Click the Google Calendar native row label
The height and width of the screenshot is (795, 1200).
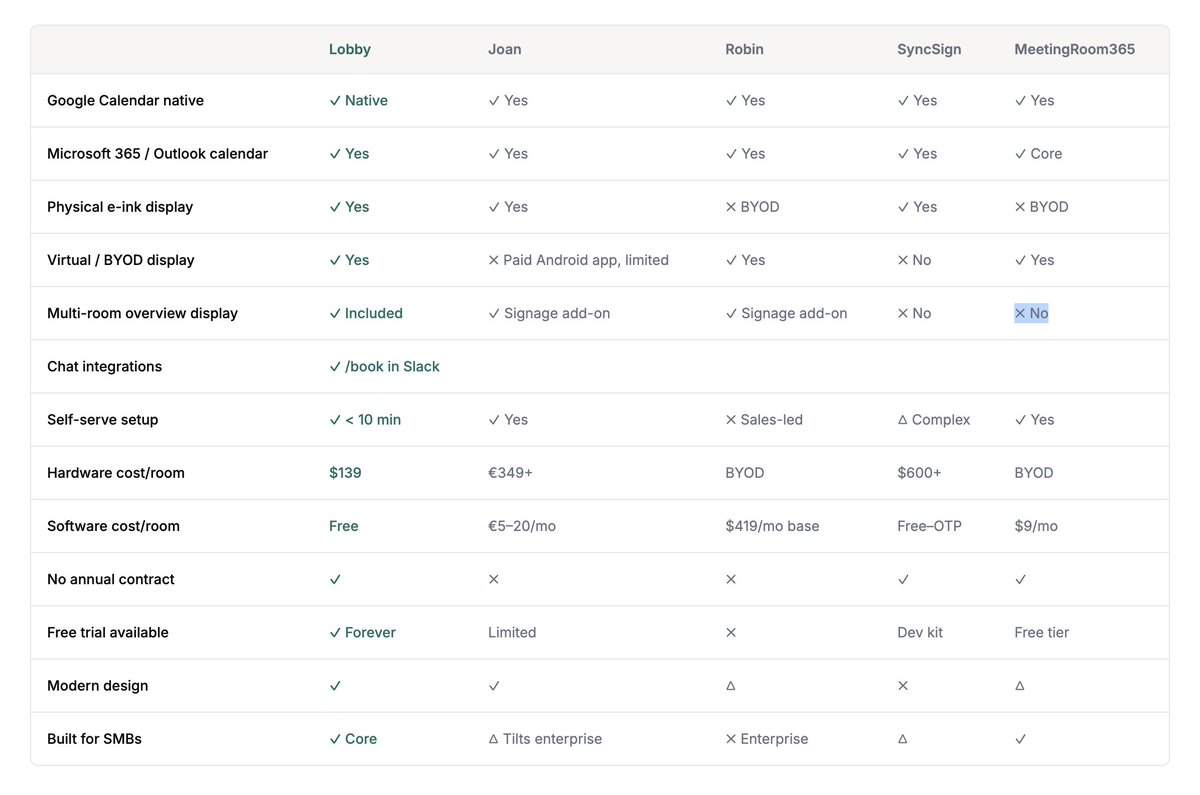[125, 100]
